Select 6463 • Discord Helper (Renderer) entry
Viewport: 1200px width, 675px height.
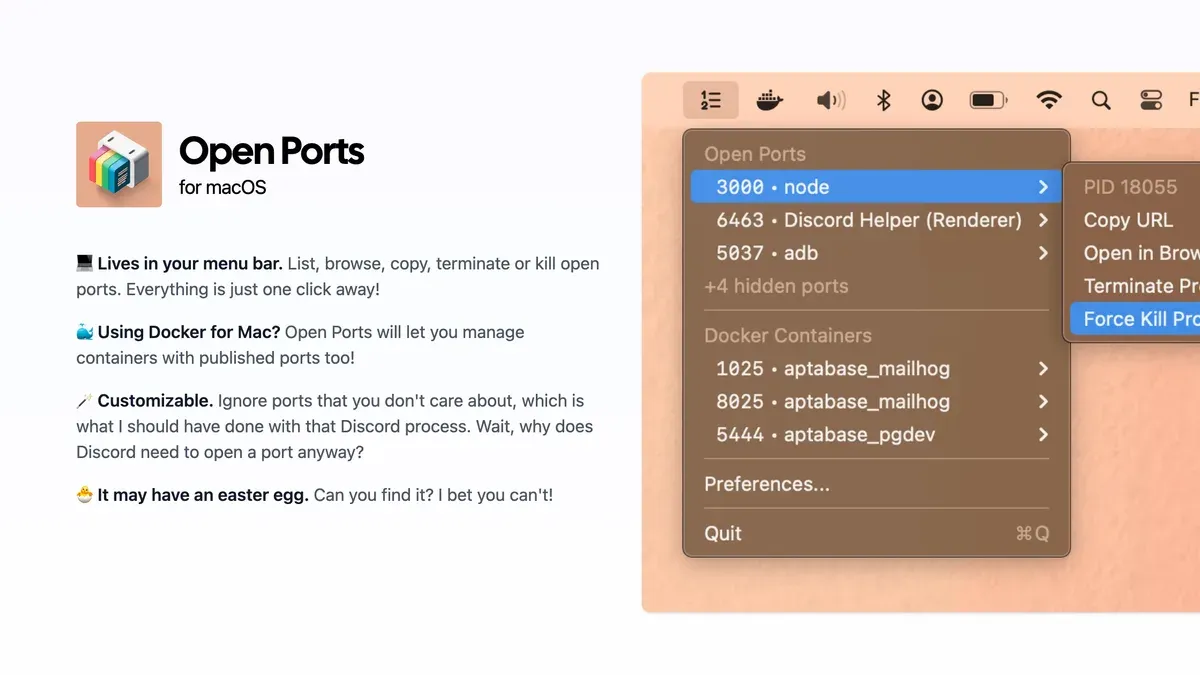point(876,220)
